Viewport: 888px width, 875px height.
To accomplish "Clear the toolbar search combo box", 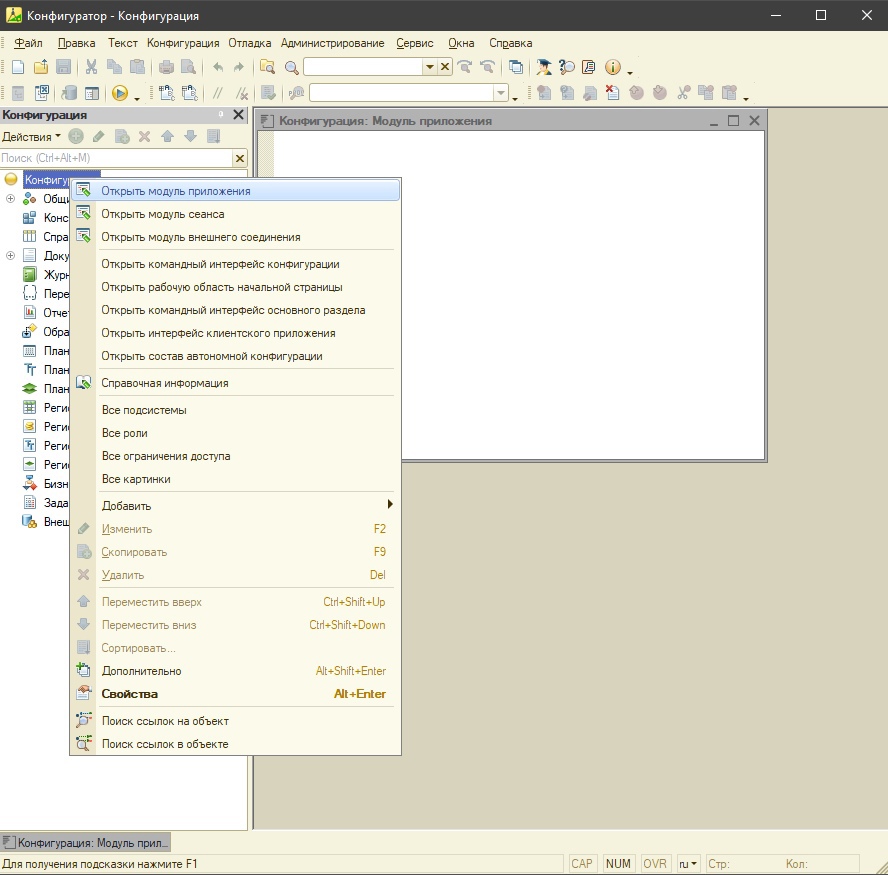I will pos(445,67).
